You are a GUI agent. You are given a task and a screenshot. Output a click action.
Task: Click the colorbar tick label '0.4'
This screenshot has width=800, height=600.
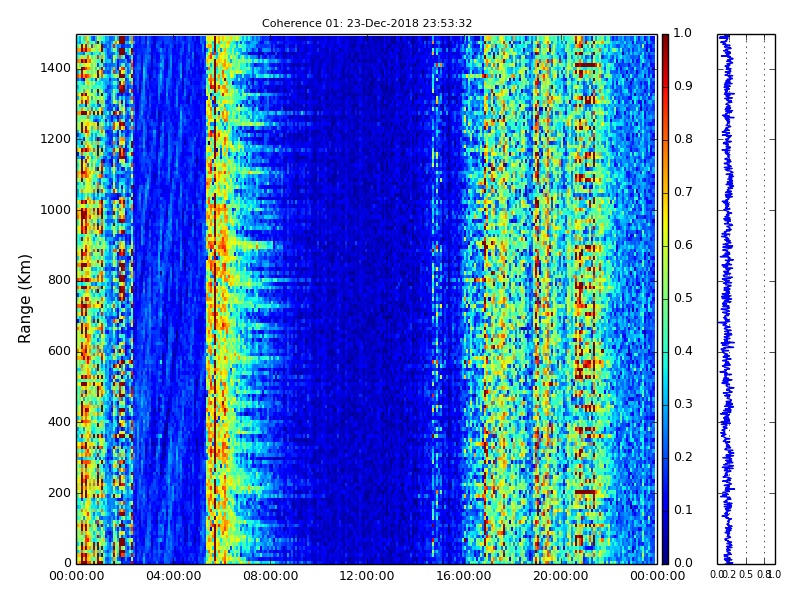[683, 351]
